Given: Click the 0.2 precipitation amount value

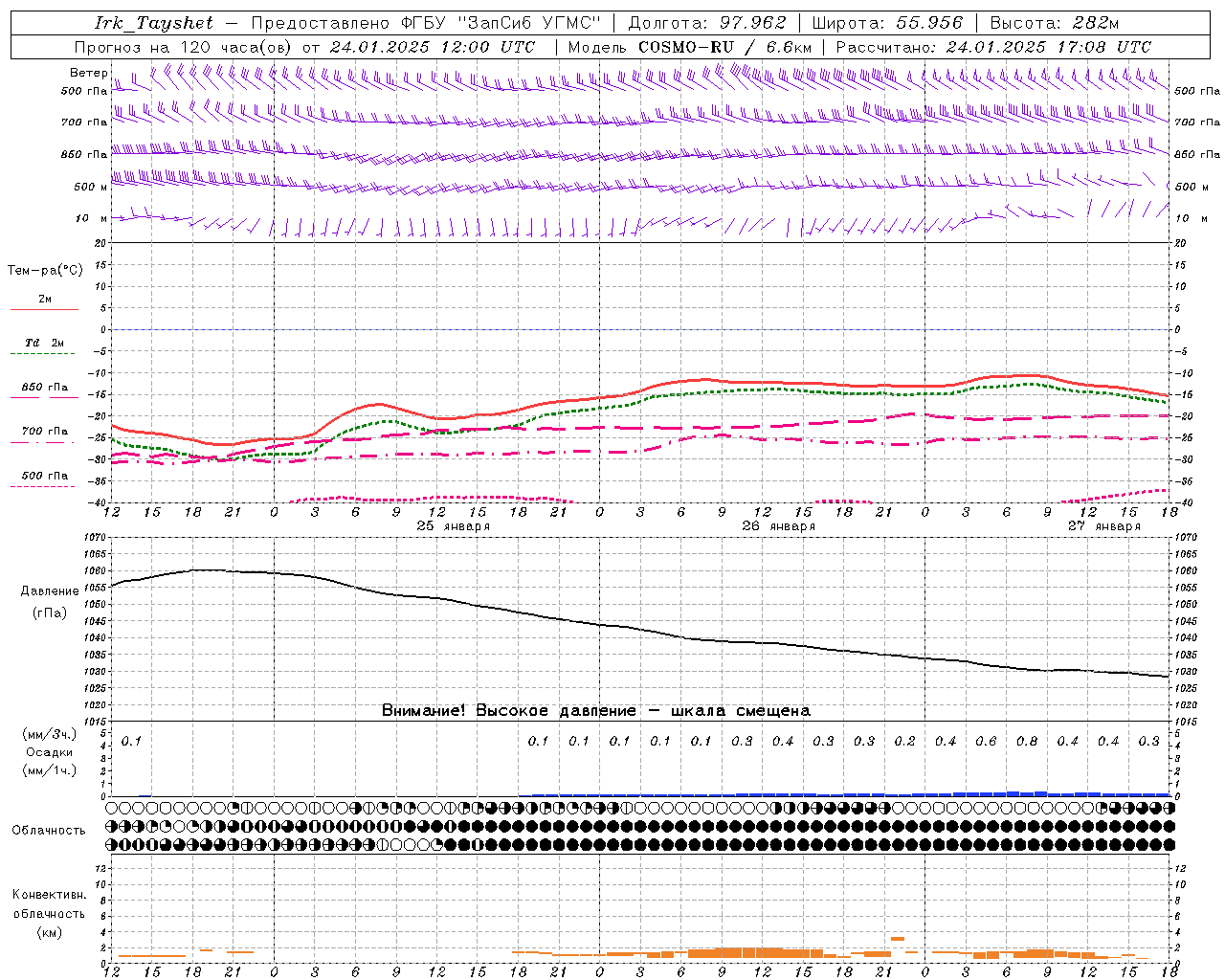Looking at the screenshot, I should point(904,741).
